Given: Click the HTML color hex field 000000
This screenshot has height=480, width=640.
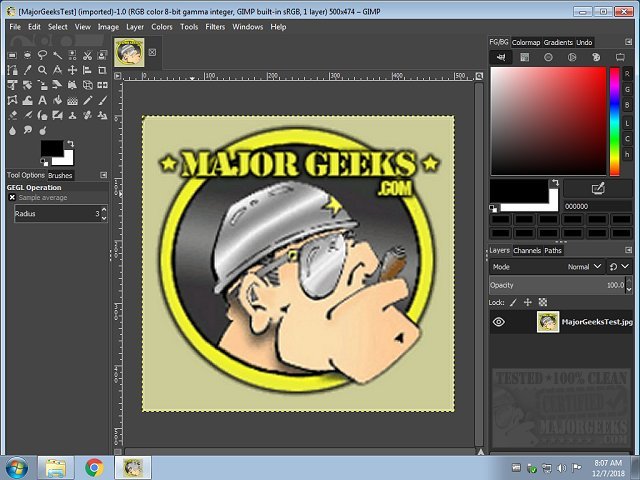Looking at the screenshot, I should pyautogui.click(x=597, y=206).
